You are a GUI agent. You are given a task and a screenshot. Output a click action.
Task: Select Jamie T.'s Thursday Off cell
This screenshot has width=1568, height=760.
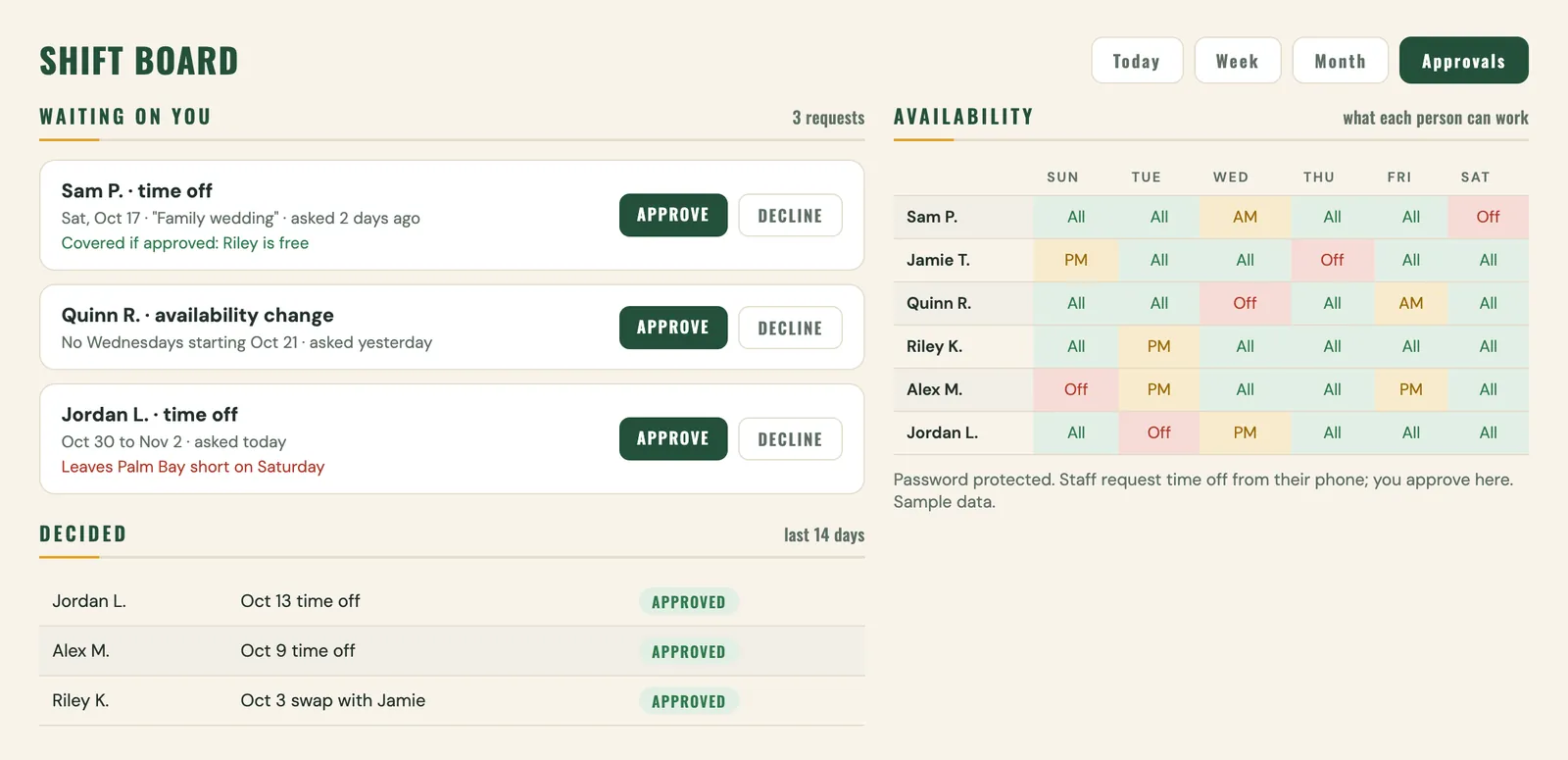1332,260
